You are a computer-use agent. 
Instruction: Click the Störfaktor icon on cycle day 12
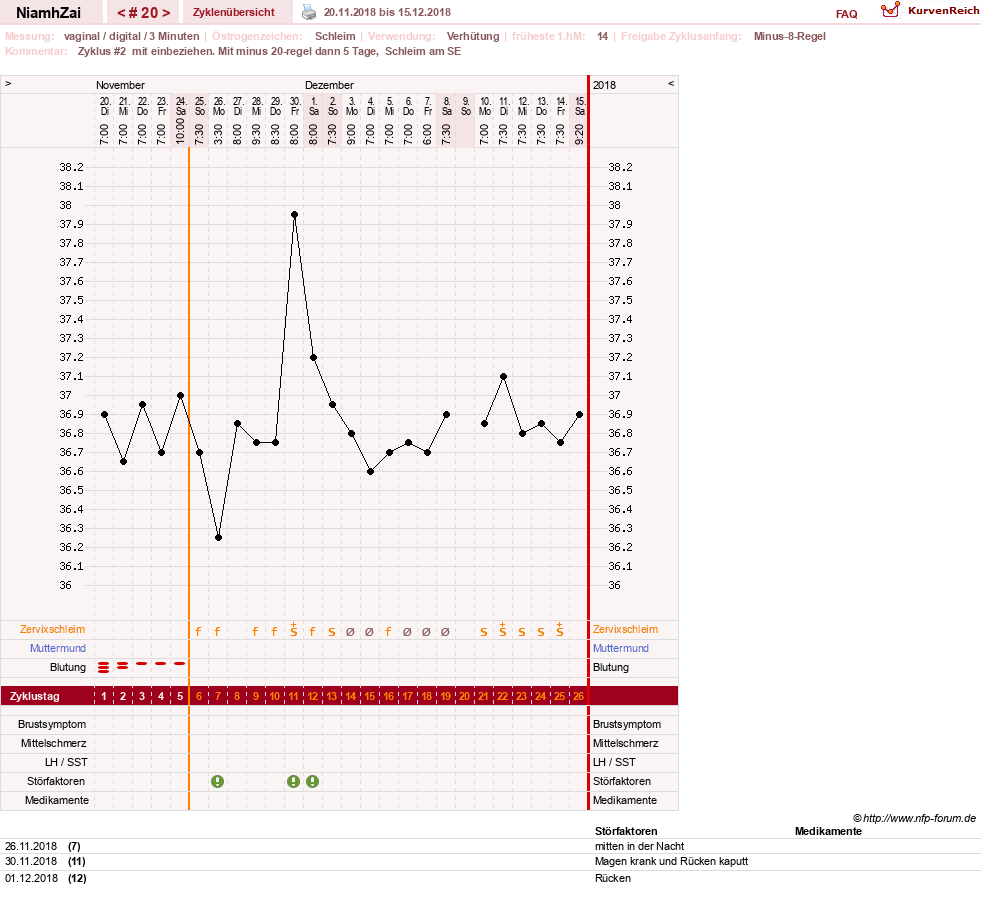[x=312, y=781]
